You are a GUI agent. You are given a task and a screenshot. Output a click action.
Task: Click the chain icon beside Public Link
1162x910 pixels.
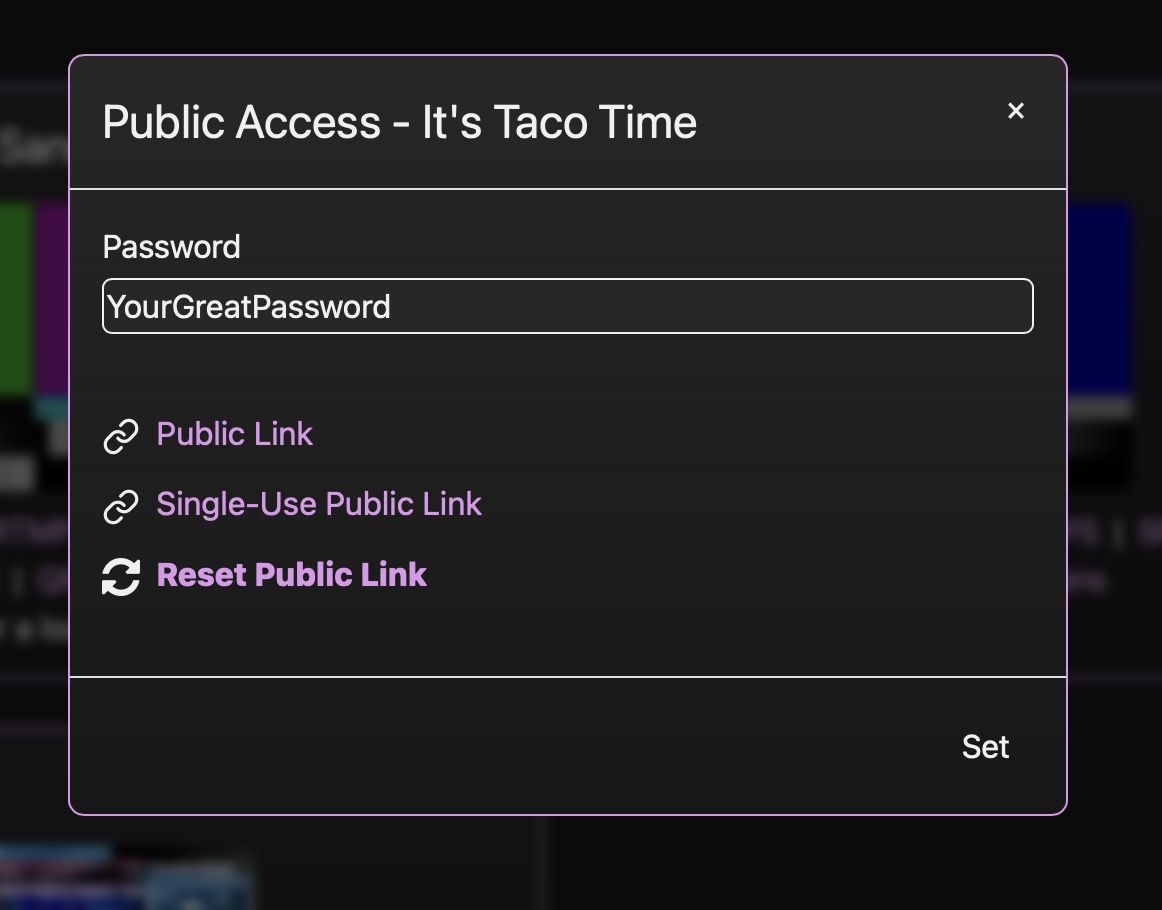coord(121,436)
